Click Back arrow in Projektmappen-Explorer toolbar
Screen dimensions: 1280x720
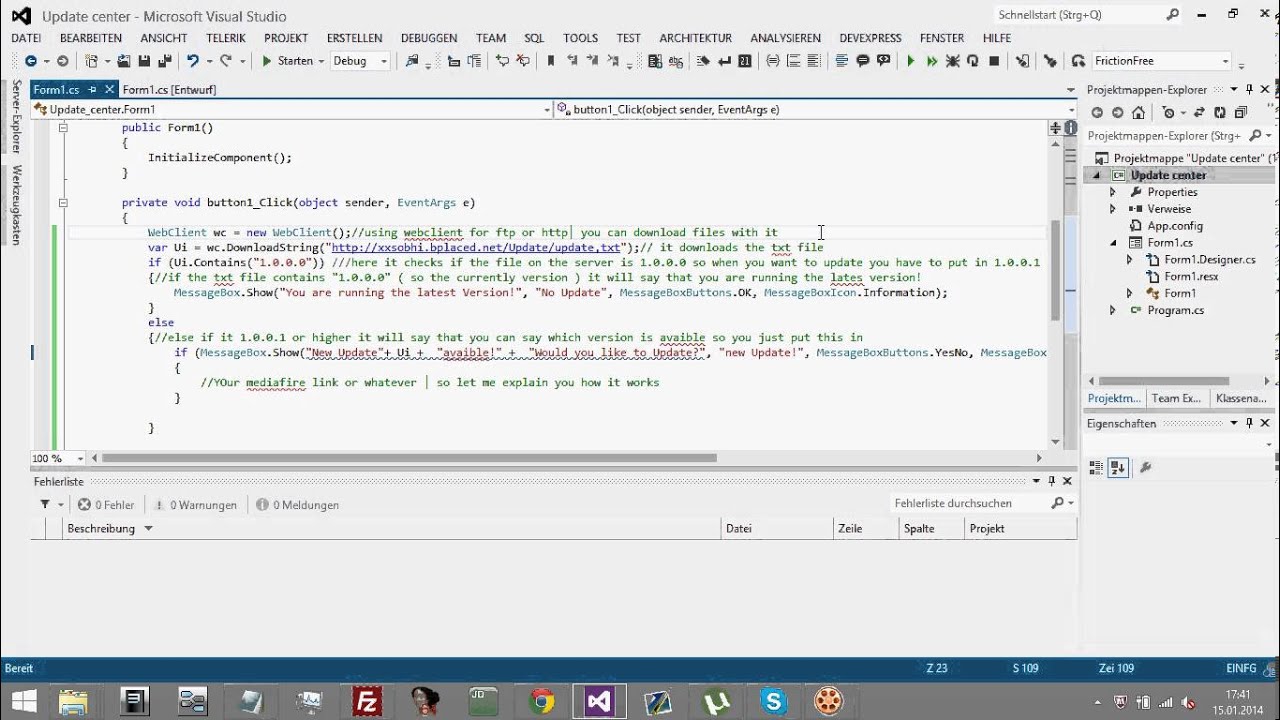point(1097,113)
